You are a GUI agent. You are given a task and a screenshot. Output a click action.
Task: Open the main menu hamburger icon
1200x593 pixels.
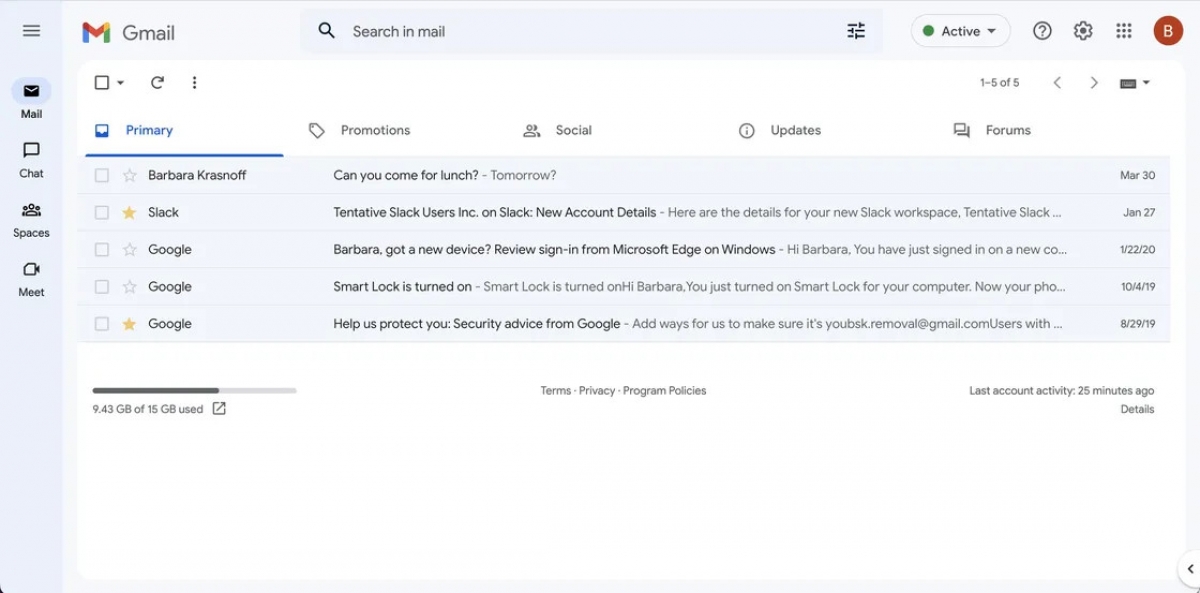(x=31, y=31)
